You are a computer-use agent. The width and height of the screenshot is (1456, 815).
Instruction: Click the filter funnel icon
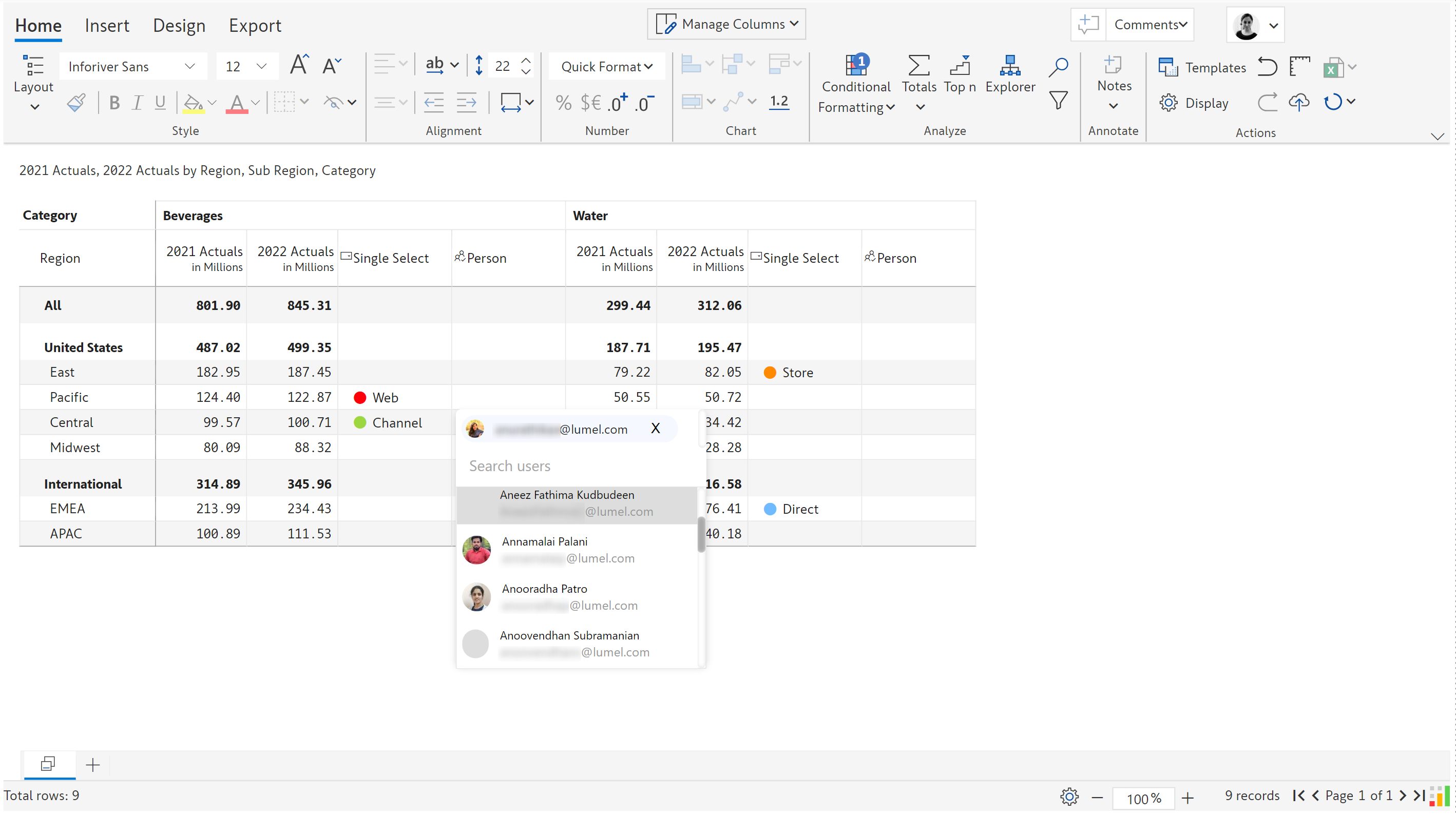1058,101
